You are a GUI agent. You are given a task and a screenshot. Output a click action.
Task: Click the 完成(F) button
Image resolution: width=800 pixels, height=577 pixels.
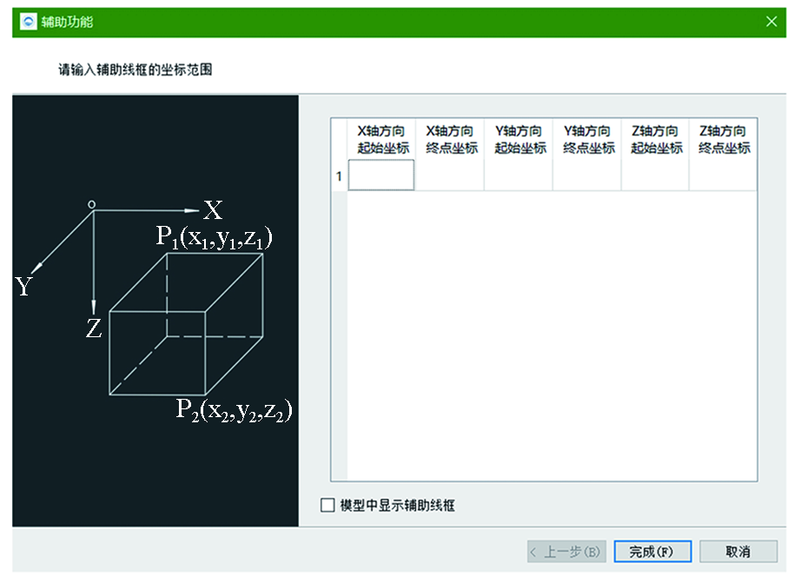coord(653,551)
